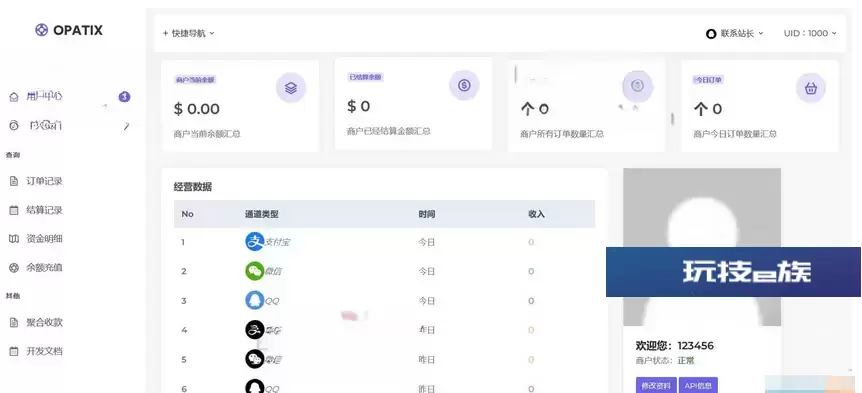Open 订单记录 in the sidebar
The width and height of the screenshot is (862, 393).
click(44, 181)
